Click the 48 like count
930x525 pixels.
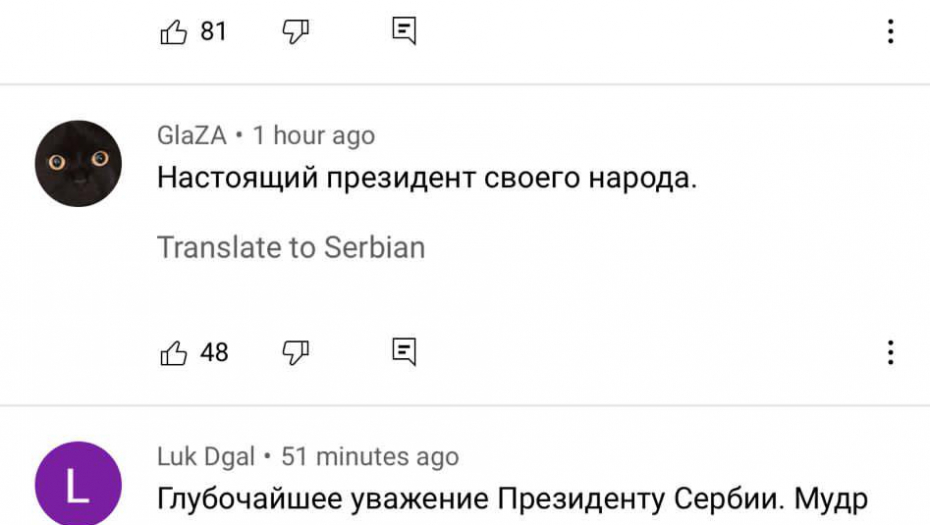214,352
